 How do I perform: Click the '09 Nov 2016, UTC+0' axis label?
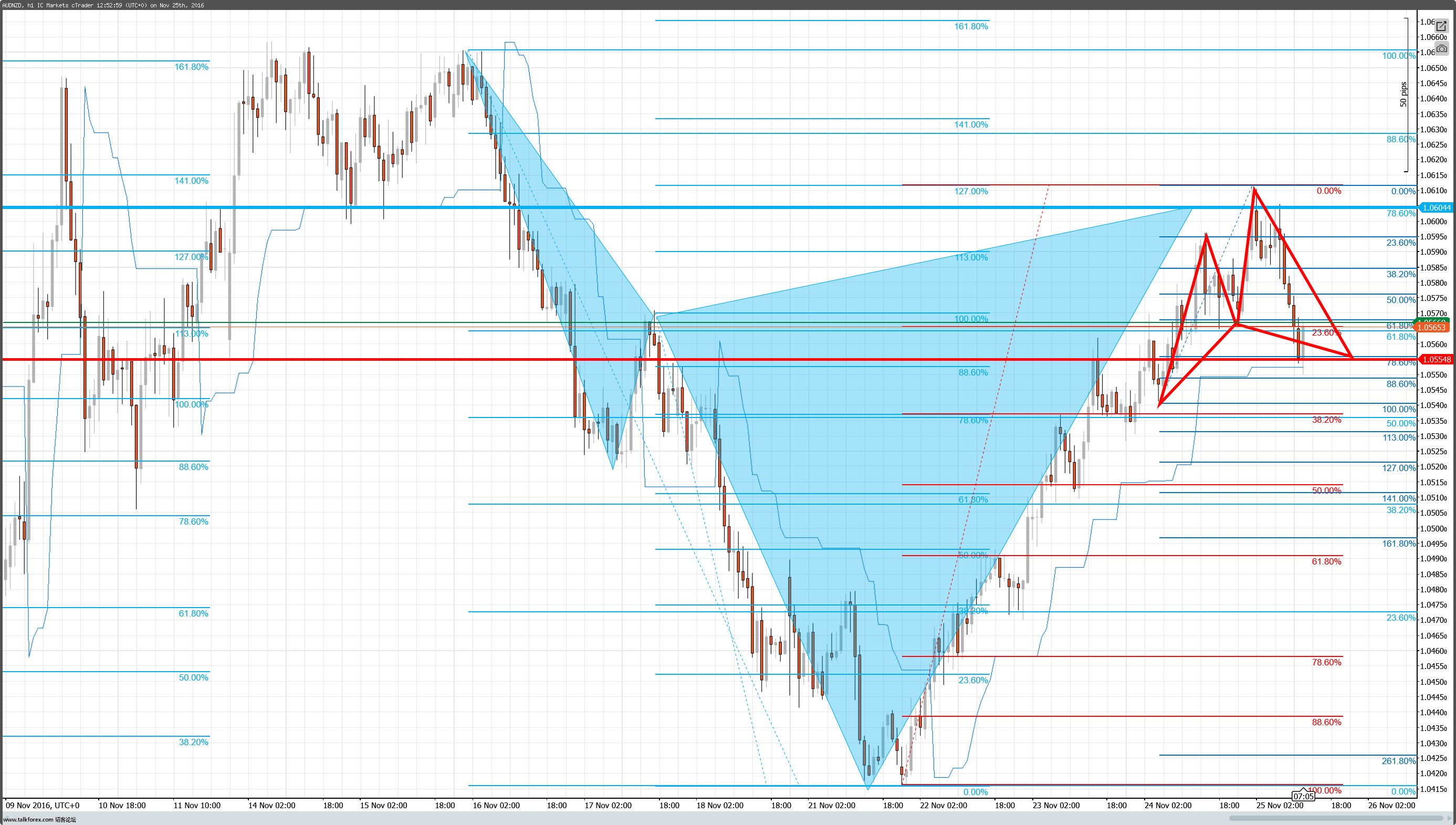(43, 805)
